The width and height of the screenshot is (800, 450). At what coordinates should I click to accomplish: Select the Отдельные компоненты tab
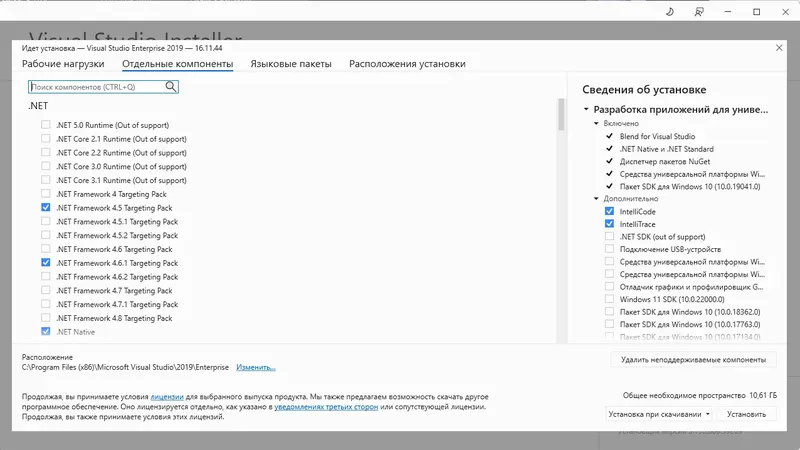tap(178, 64)
